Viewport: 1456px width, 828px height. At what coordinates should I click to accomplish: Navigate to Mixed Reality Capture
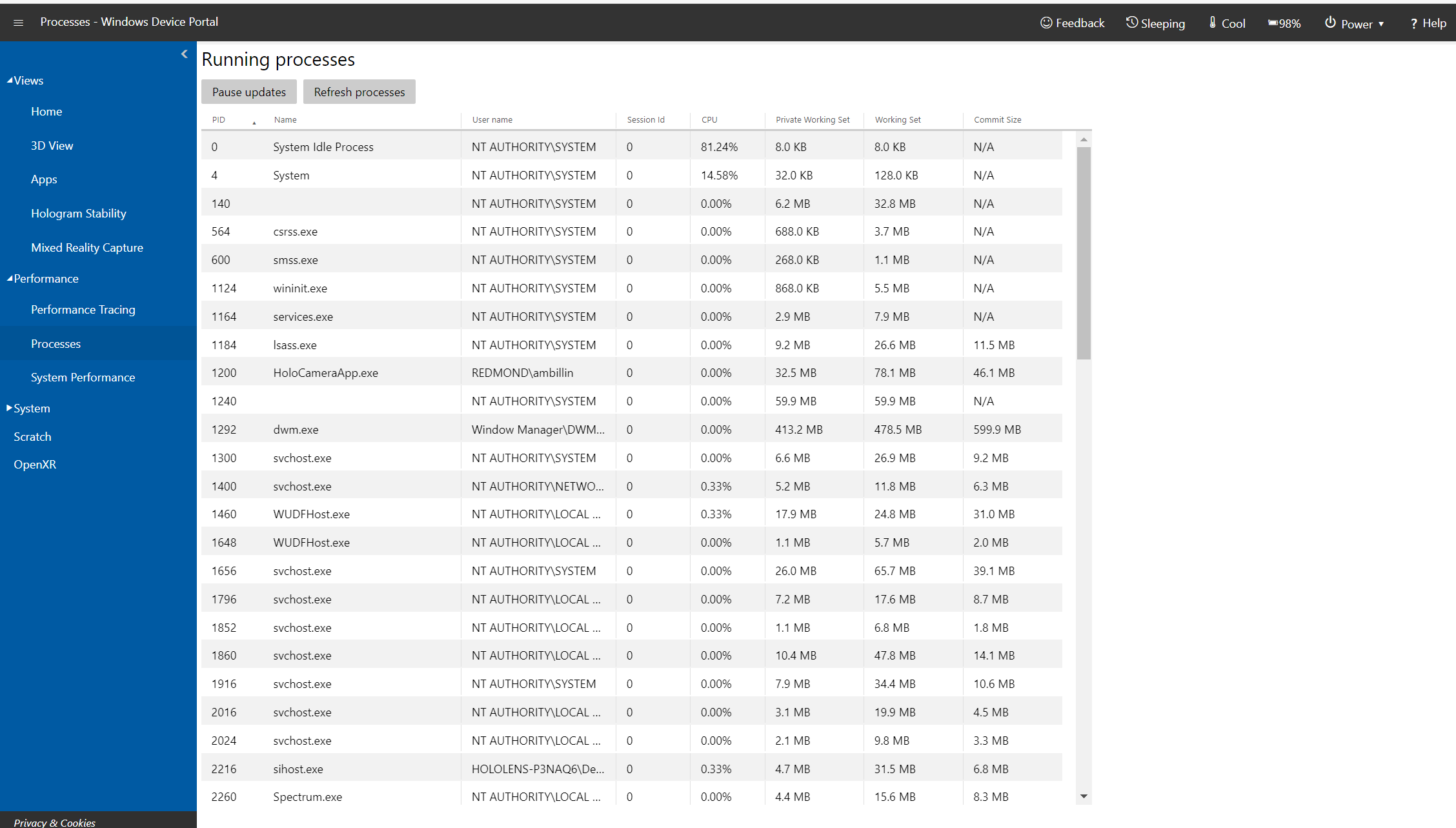87,247
